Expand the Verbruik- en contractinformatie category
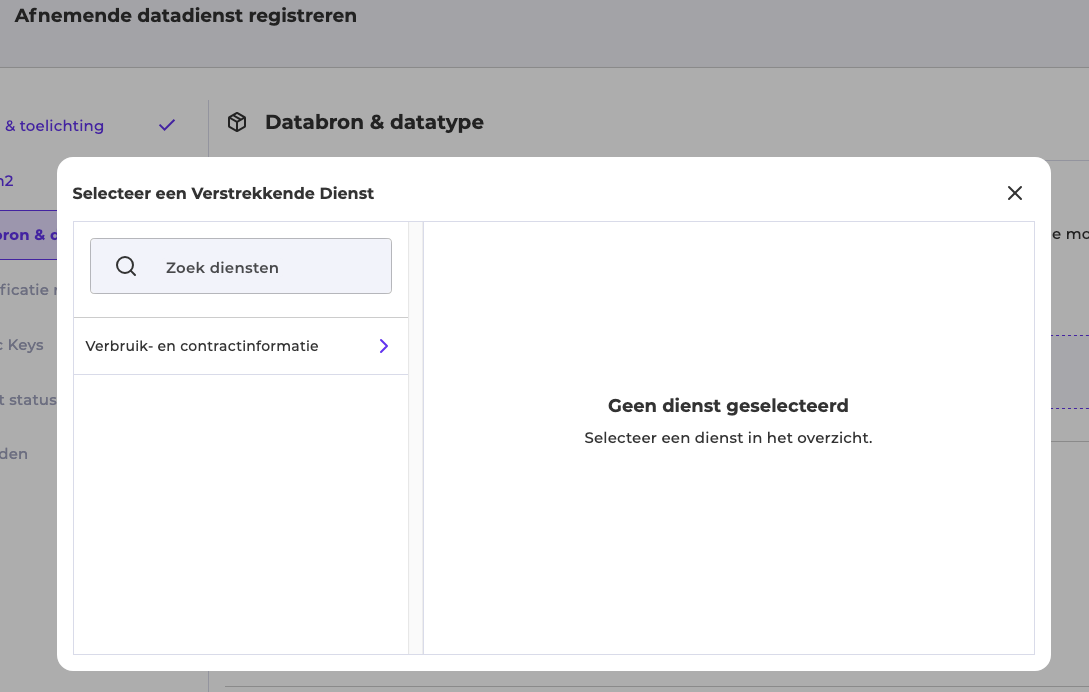 (x=240, y=346)
